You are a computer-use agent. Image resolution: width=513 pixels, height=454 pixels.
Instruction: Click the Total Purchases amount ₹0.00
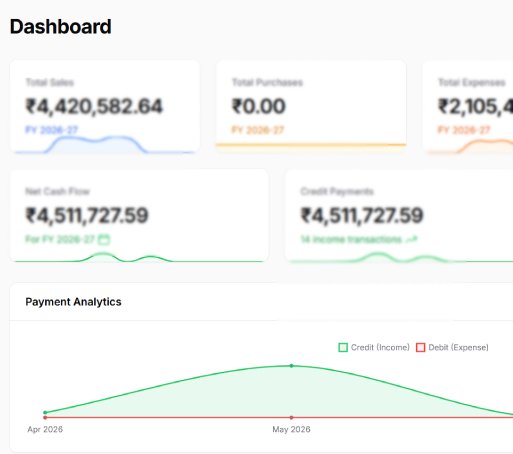259,106
